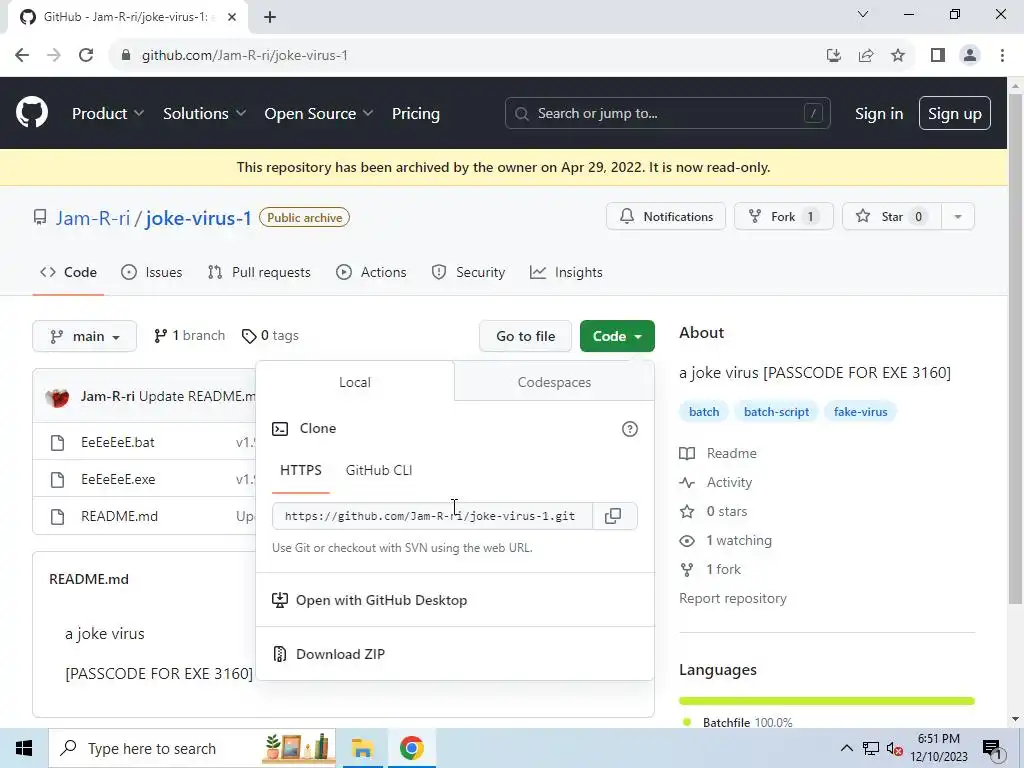Click Sign in link
The height and width of the screenshot is (768, 1024).
(879, 114)
